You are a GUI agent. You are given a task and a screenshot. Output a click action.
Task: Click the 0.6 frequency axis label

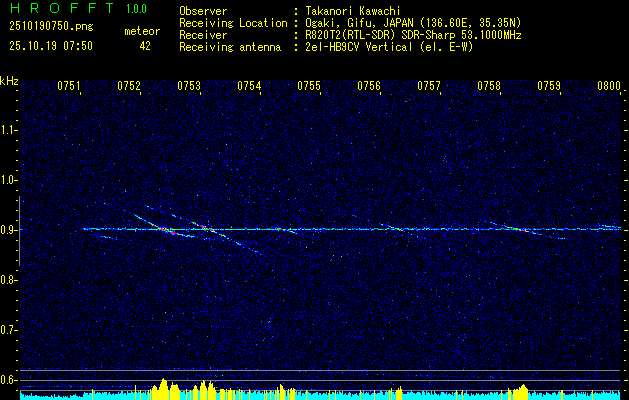8,380
